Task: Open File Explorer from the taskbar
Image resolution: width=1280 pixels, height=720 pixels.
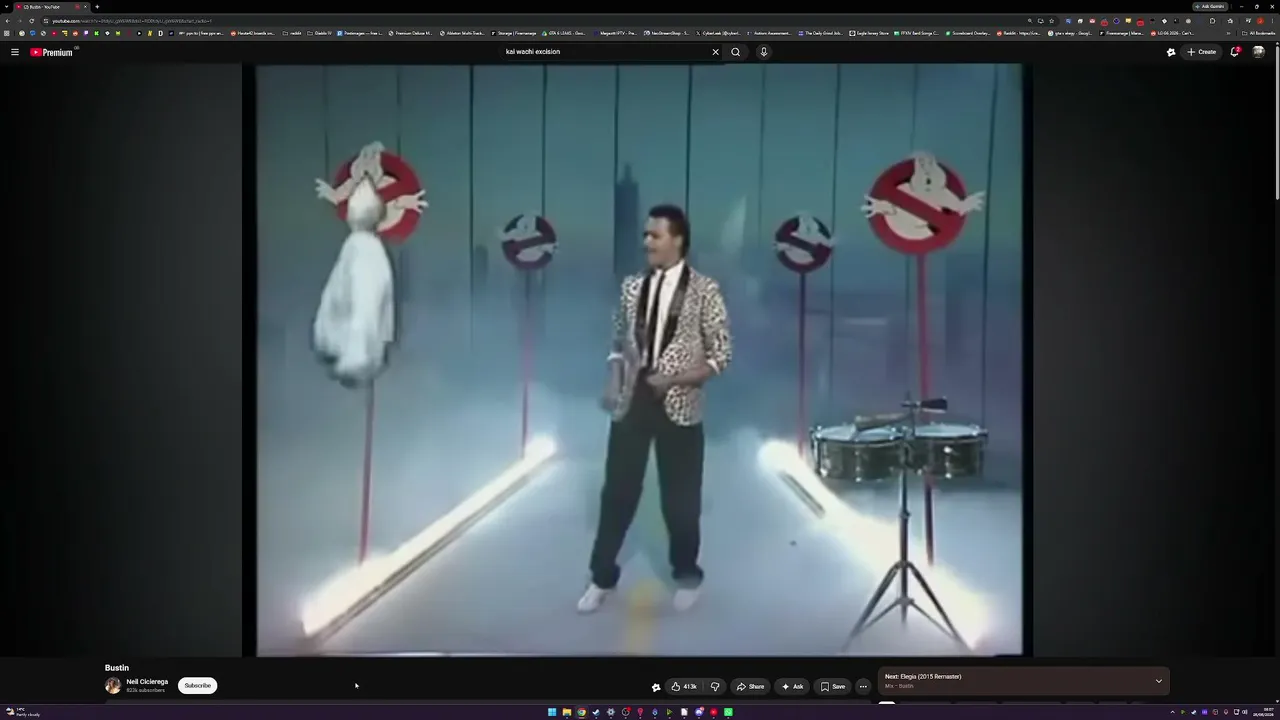Action: 566,712
